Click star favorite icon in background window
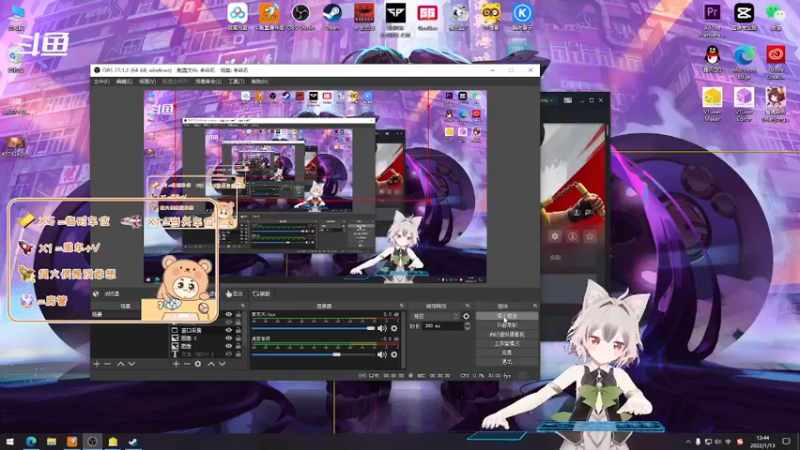 click(590, 236)
